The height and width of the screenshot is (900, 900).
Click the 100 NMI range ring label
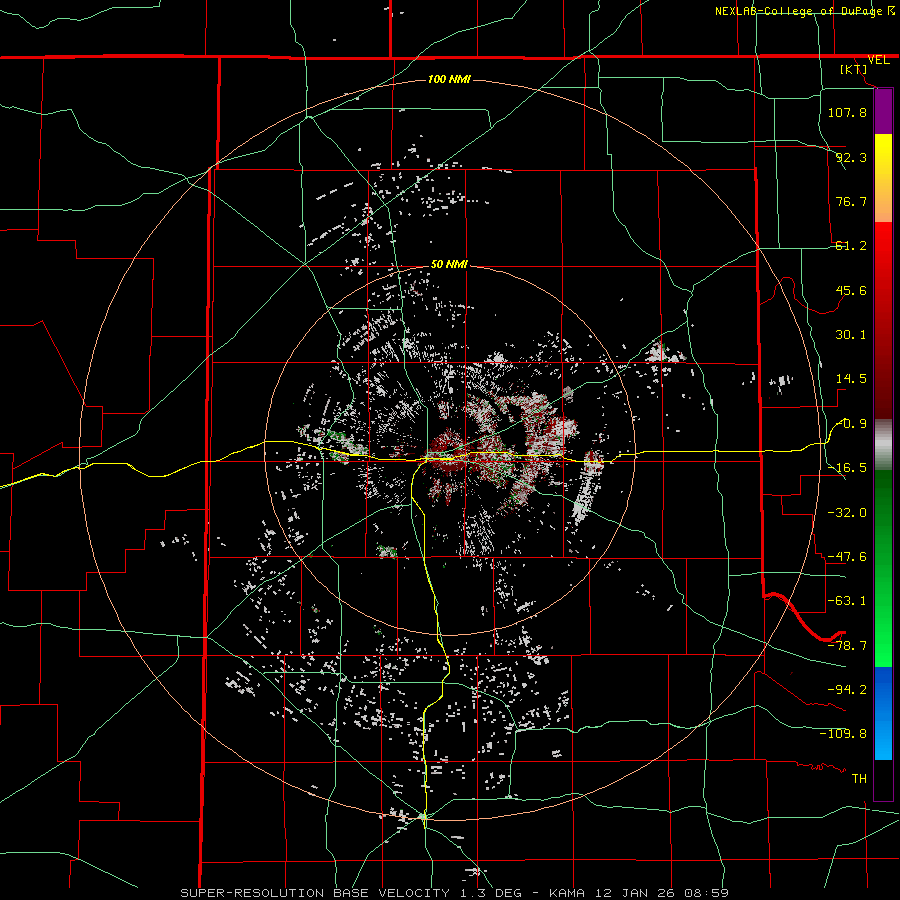click(x=449, y=79)
